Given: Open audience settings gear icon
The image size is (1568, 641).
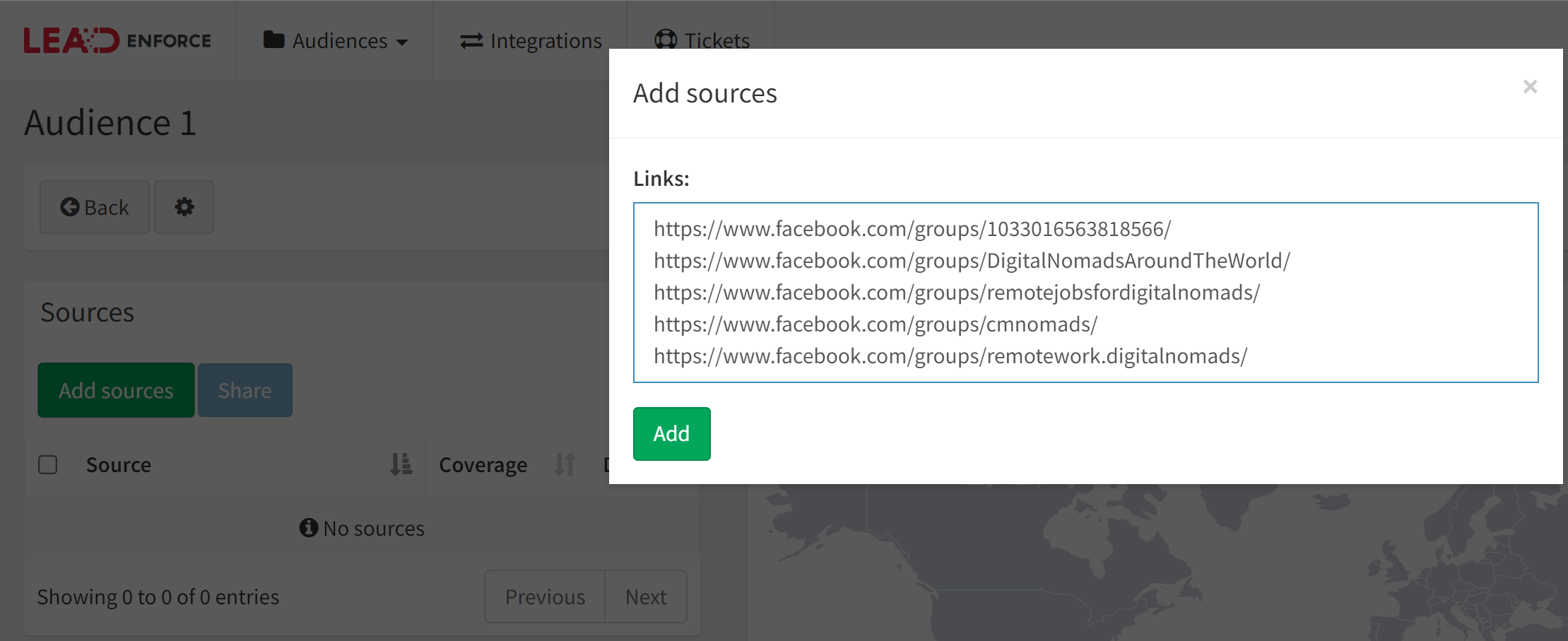Looking at the screenshot, I should pyautogui.click(x=184, y=207).
